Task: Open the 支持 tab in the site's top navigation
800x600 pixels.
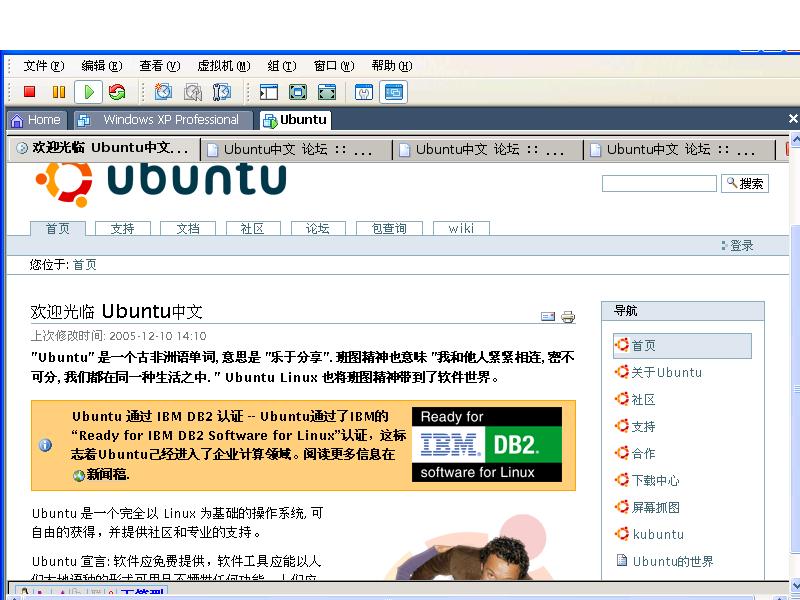Action: pos(122,229)
